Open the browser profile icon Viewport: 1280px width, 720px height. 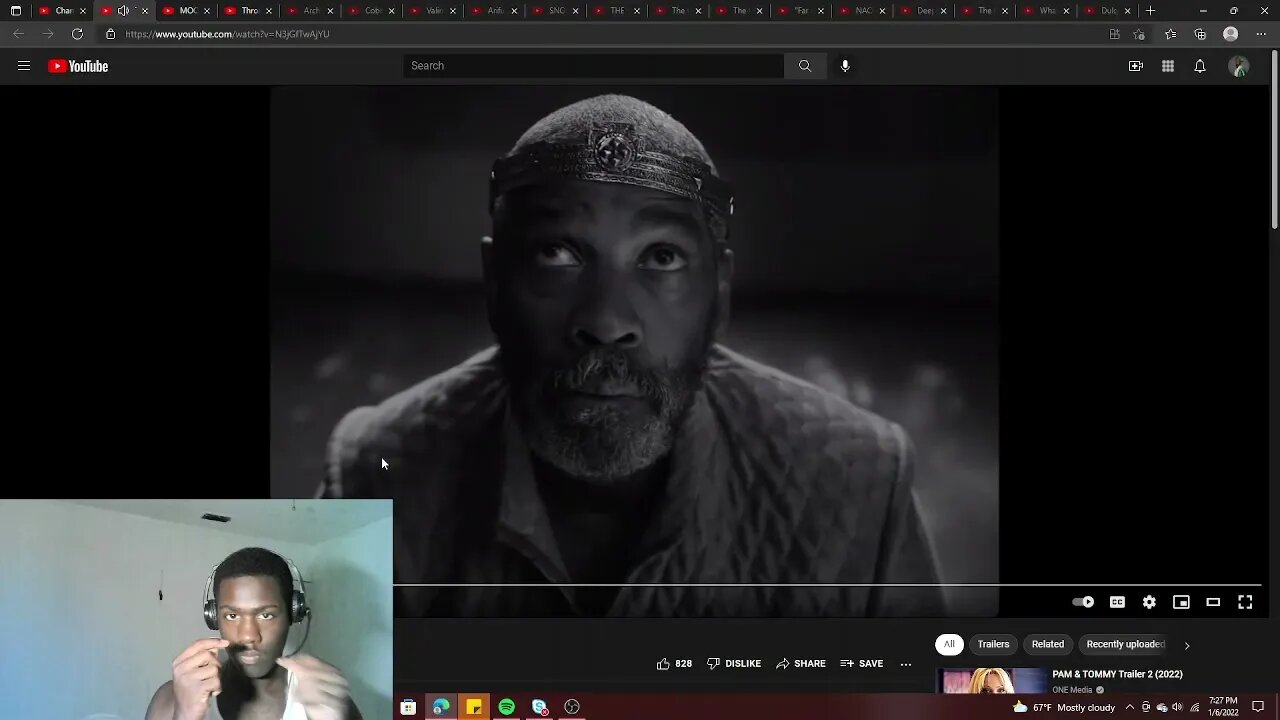coord(1231,34)
